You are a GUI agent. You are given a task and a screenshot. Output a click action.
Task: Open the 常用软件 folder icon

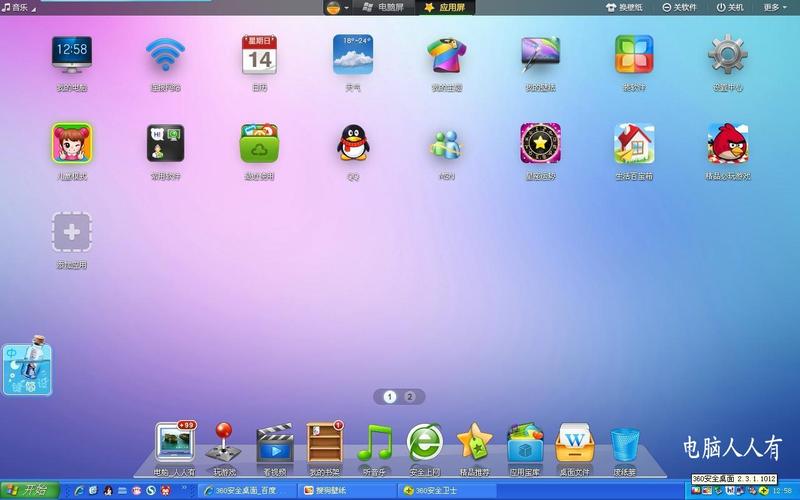coord(165,143)
